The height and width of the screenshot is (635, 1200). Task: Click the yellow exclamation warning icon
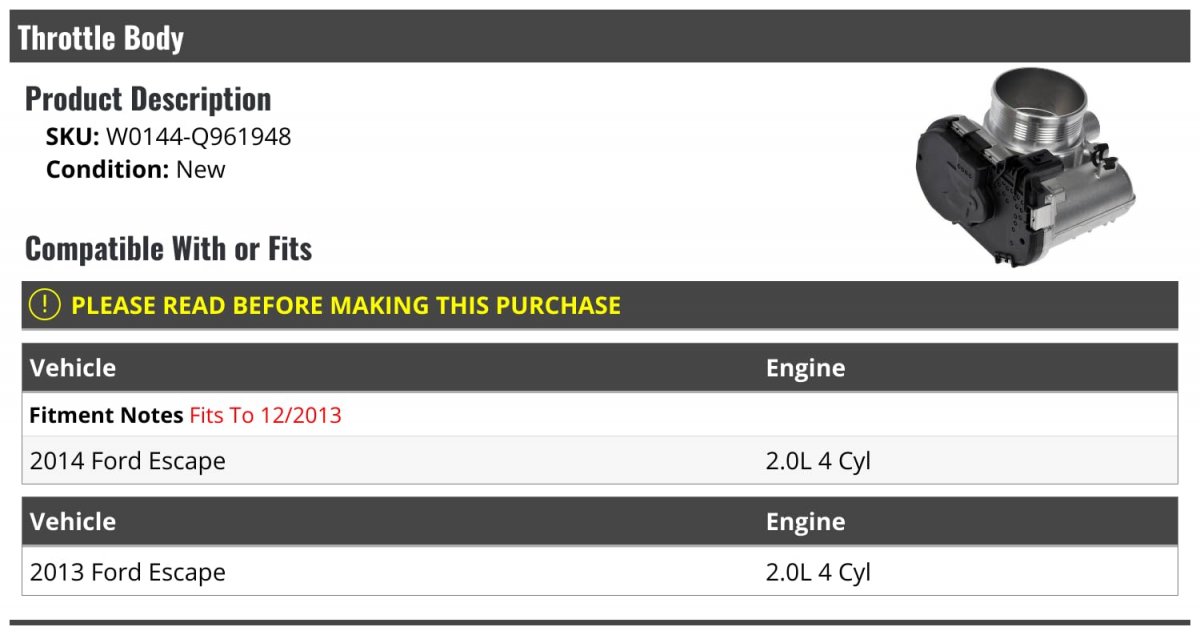pyautogui.click(x=44, y=305)
